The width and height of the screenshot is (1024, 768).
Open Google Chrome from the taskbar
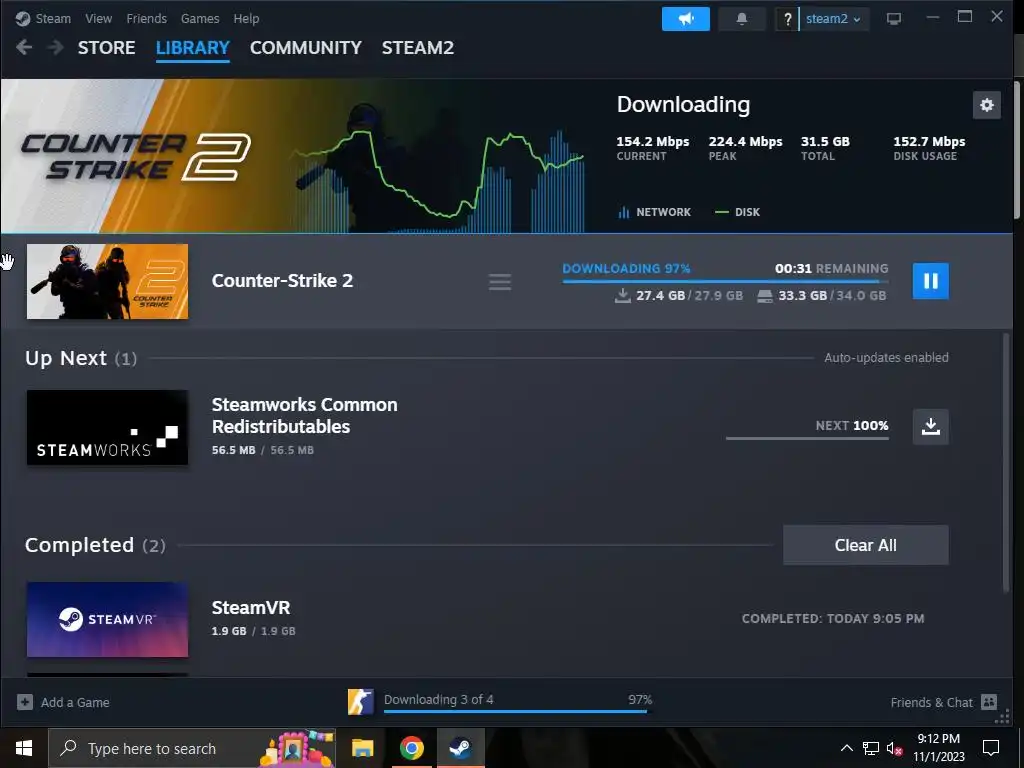[x=411, y=748]
